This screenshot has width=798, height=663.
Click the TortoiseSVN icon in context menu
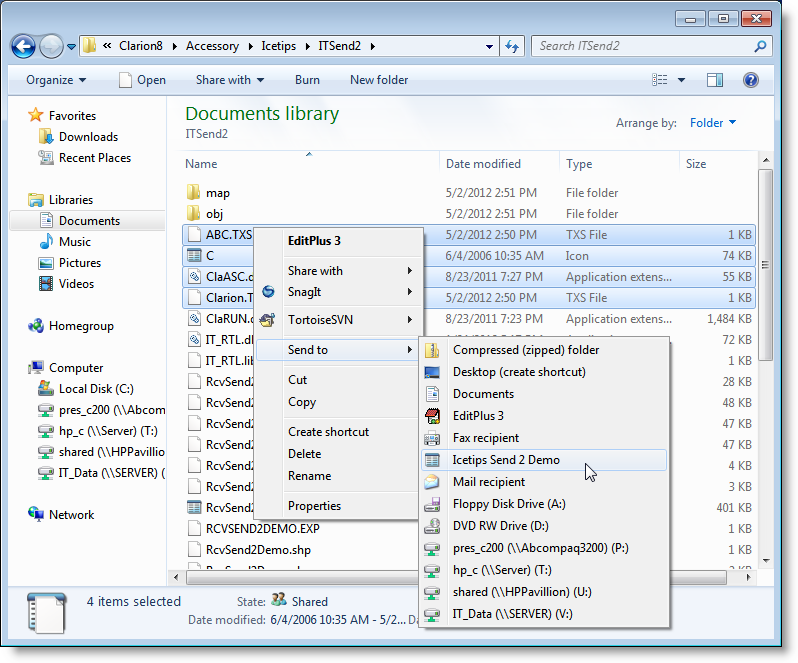[x=267, y=320]
